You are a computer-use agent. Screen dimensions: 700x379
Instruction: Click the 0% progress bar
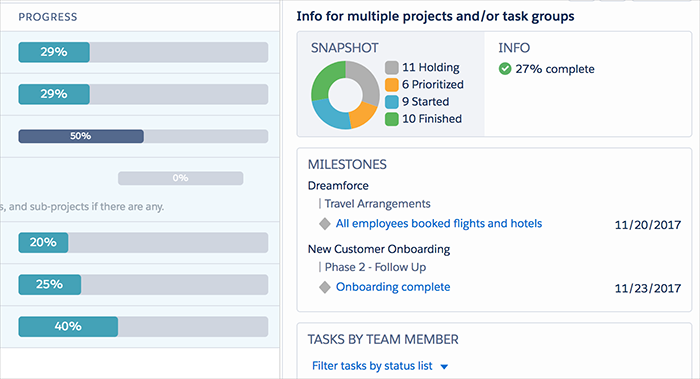coord(180,178)
